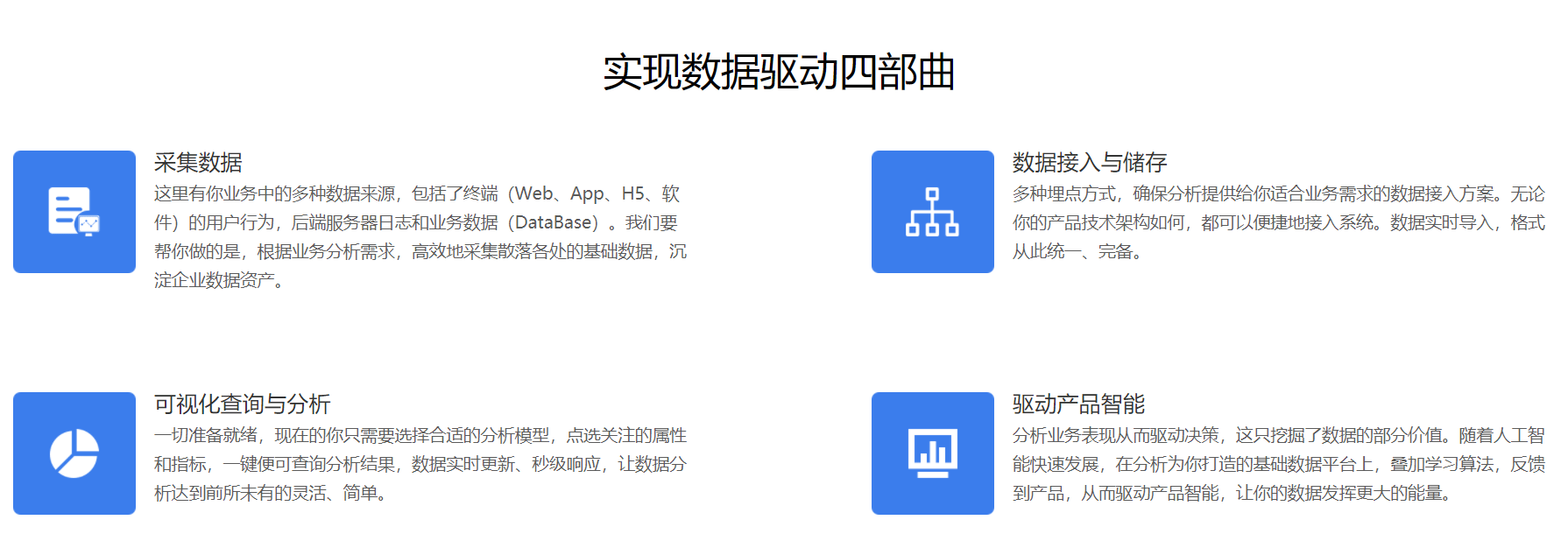This screenshot has width=1568, height=555.
Task: Select the 数据接入与储存 heading
Action: (x=1089, y=163)
